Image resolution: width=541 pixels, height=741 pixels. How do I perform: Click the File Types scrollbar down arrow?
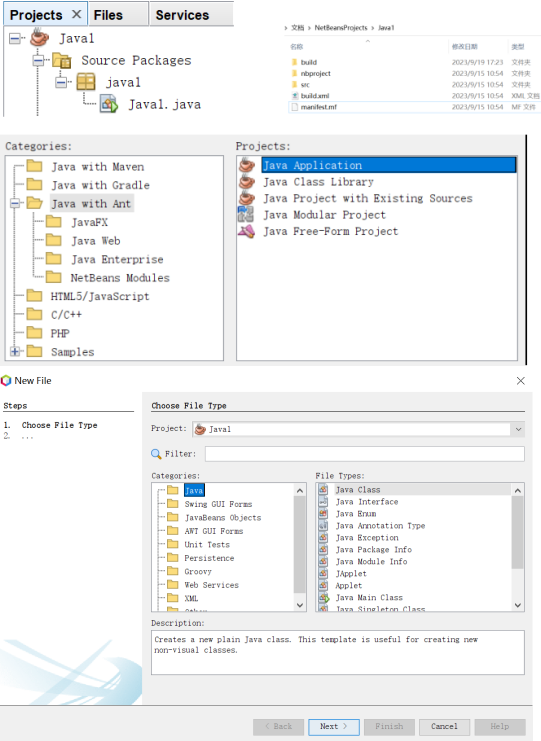518,605
